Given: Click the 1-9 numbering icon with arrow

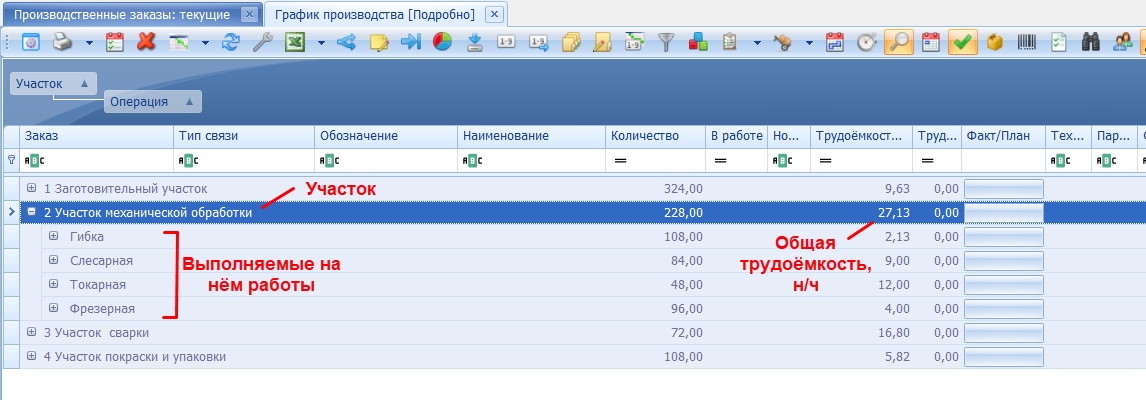Looking at the screenshot, I should (539, 42).
